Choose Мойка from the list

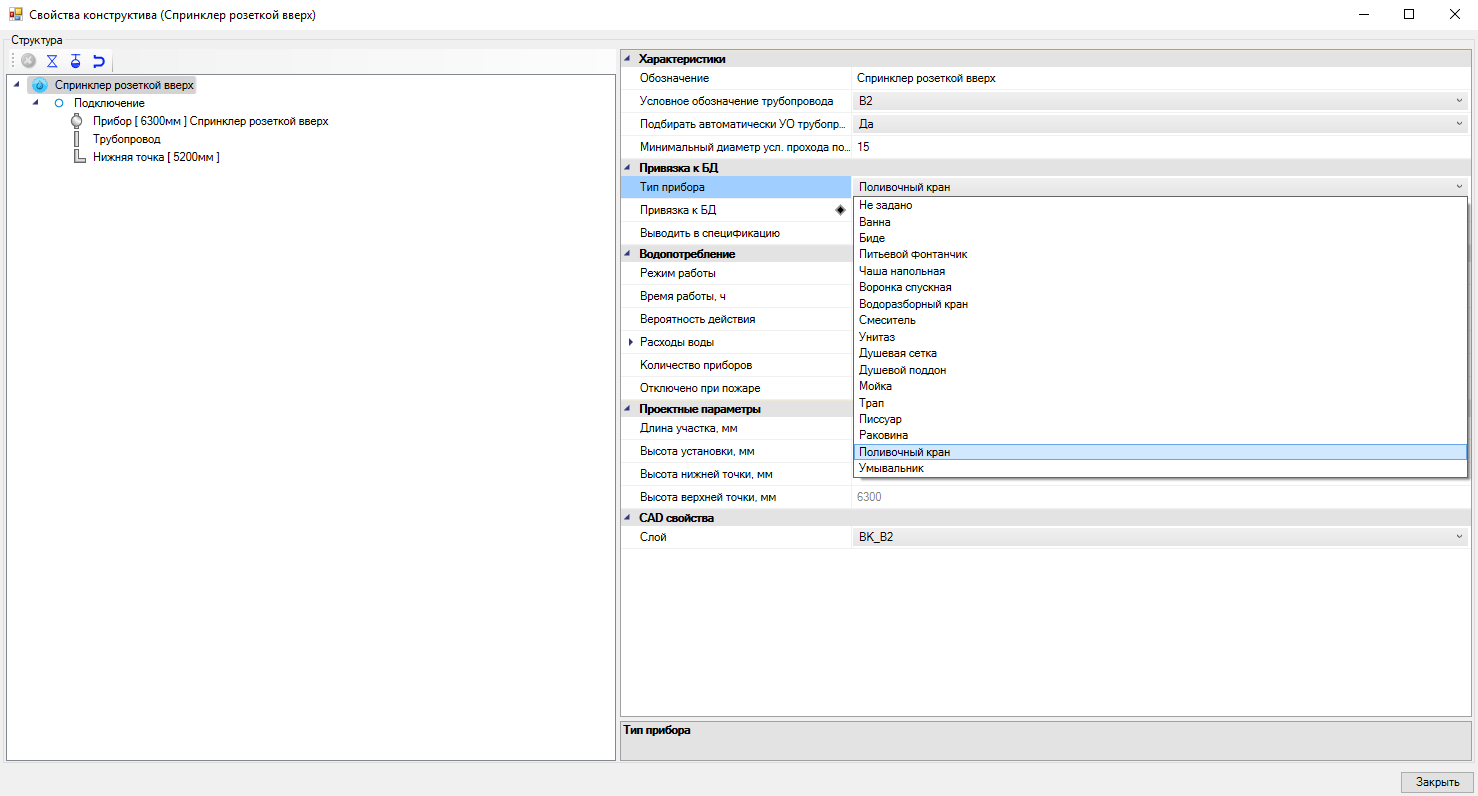(1160, 386)
